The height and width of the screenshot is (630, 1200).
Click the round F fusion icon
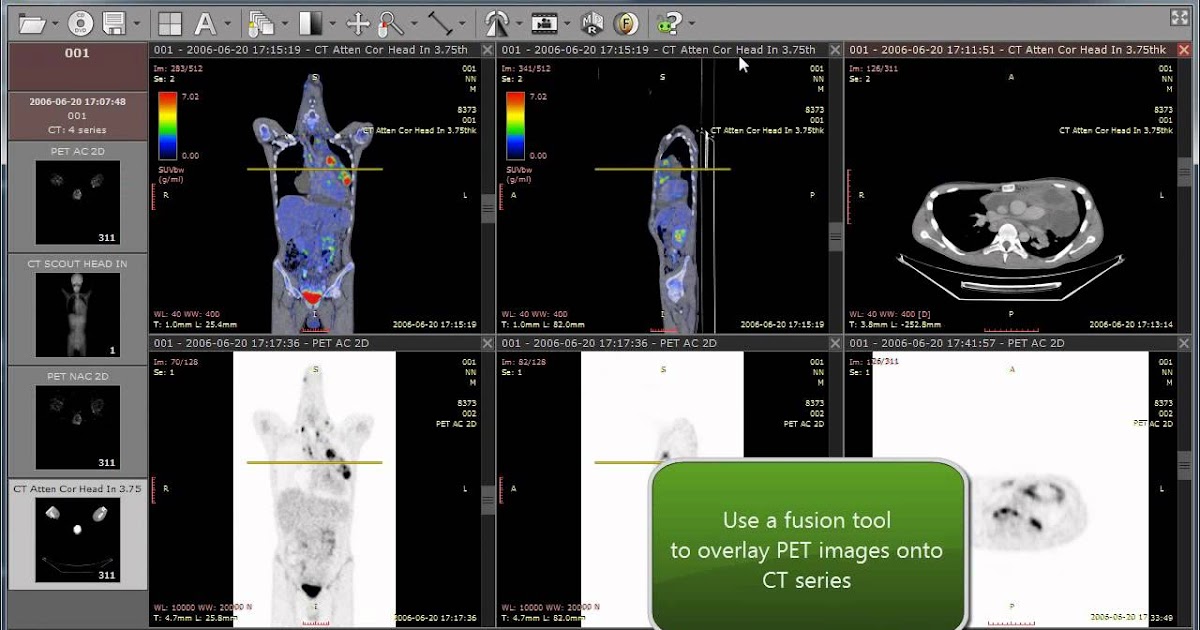click(627, 22)
